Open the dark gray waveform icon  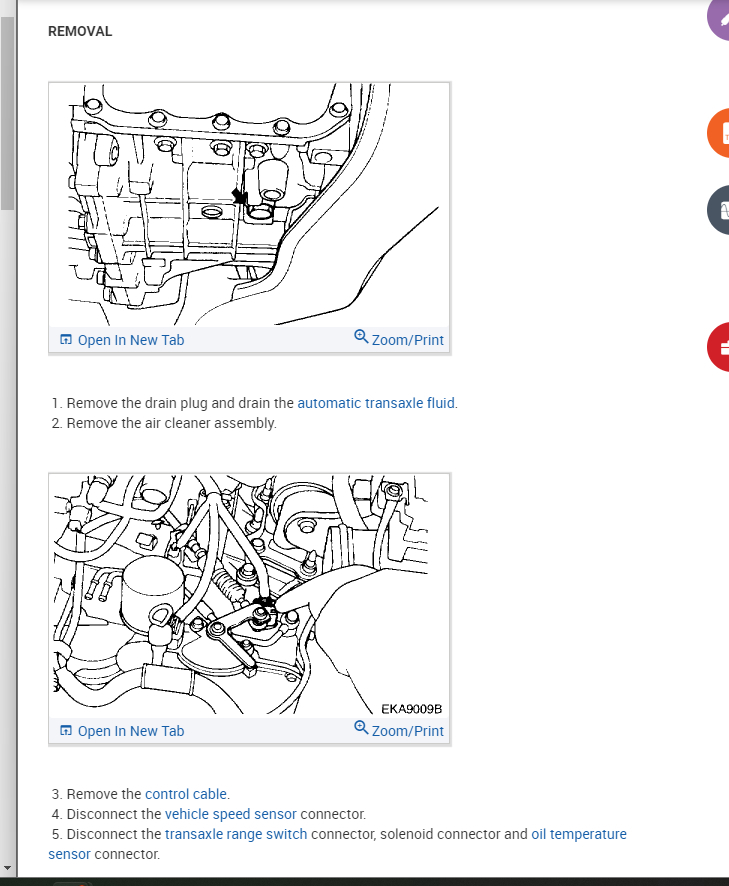click(719, 210)
